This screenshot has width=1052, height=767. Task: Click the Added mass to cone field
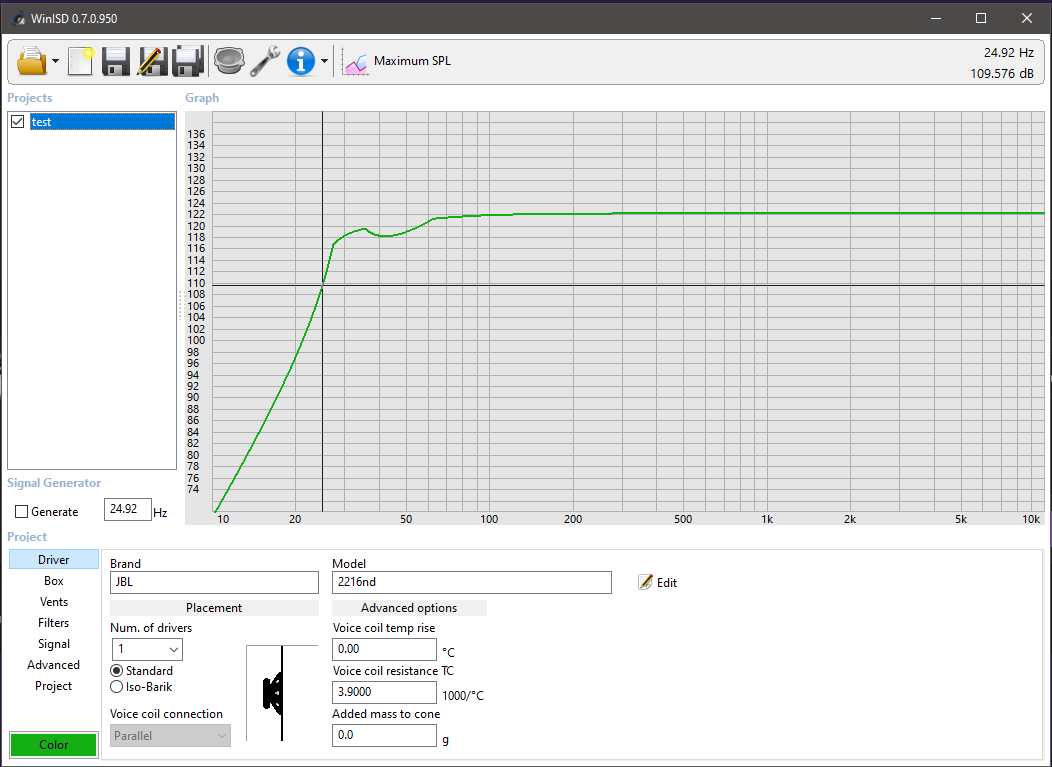click(384, 735)
